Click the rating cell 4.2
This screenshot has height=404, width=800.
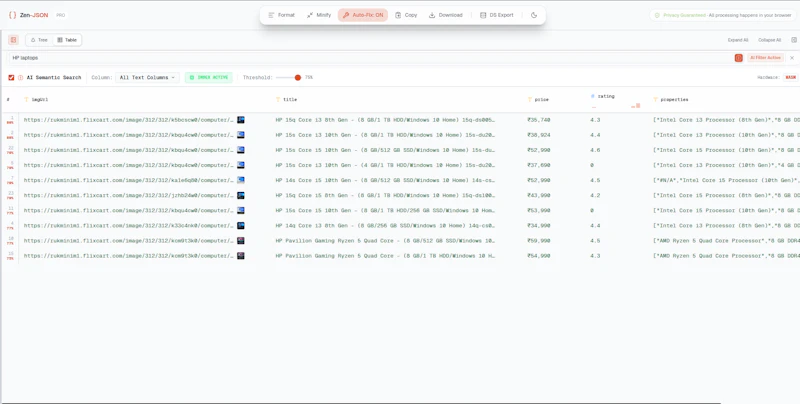595,195
